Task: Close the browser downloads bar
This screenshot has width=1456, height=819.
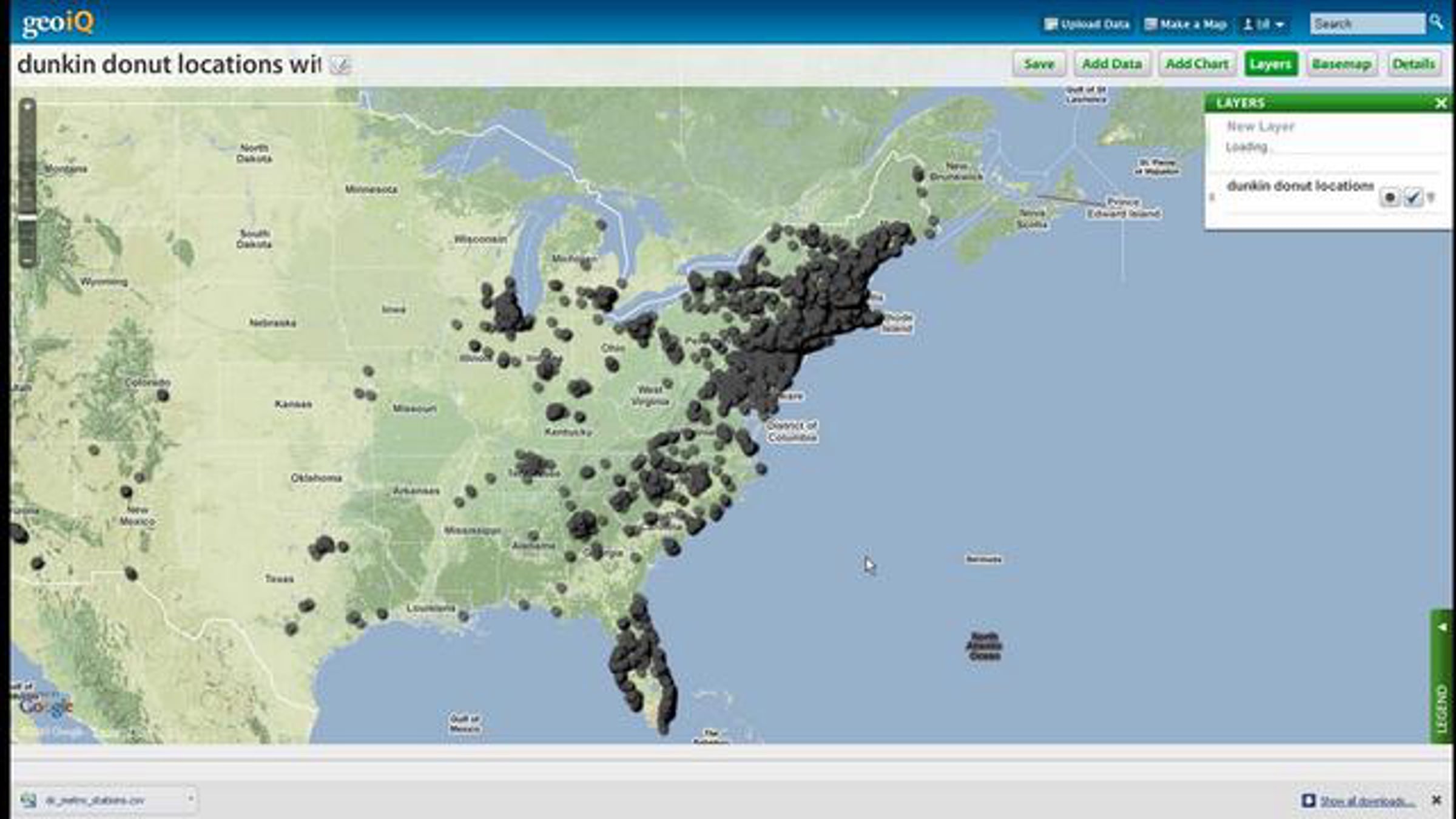Action: (x=1436, y=800)
